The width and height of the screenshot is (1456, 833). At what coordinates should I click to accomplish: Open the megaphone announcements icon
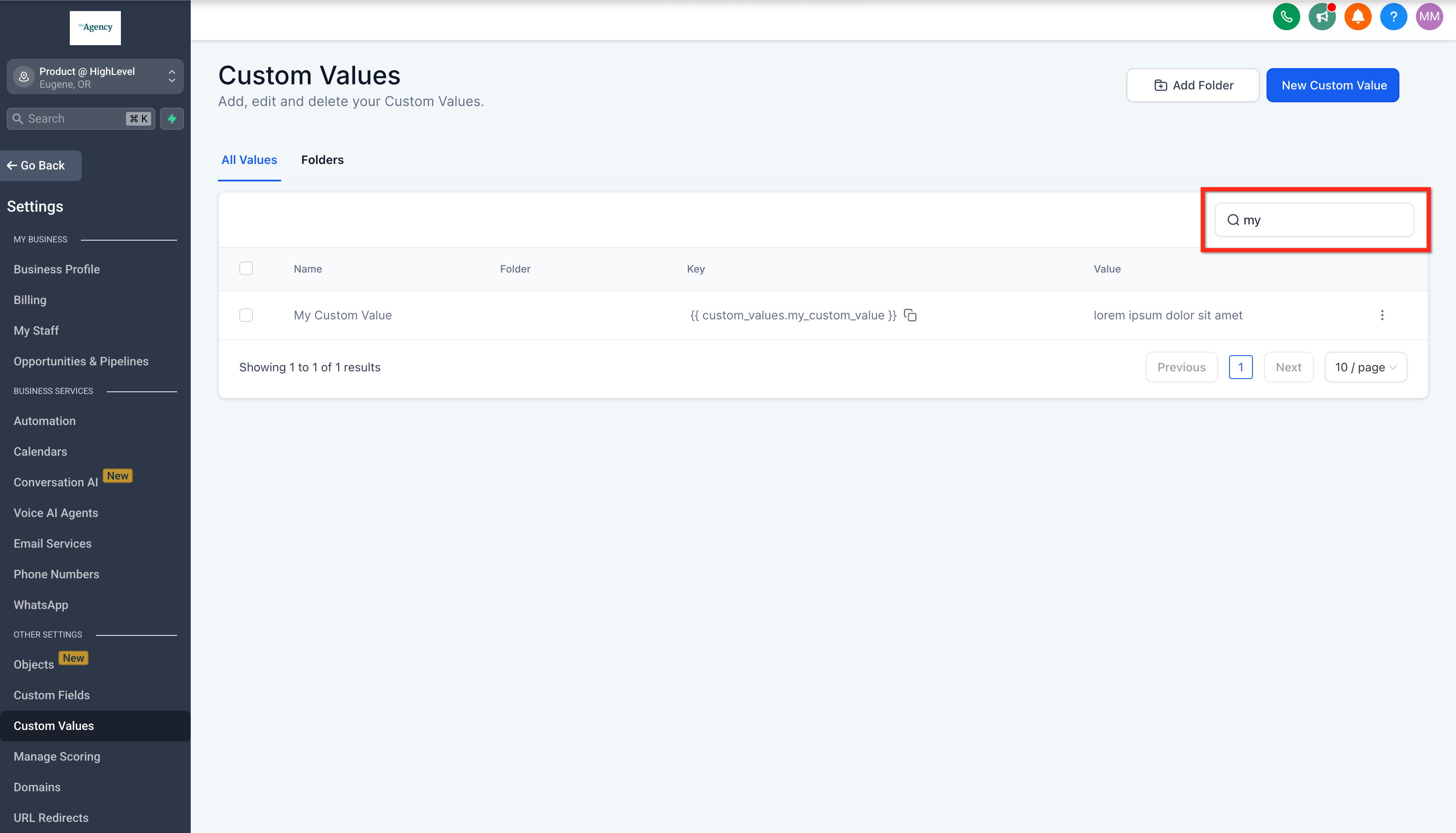[x=1321, y=17]
